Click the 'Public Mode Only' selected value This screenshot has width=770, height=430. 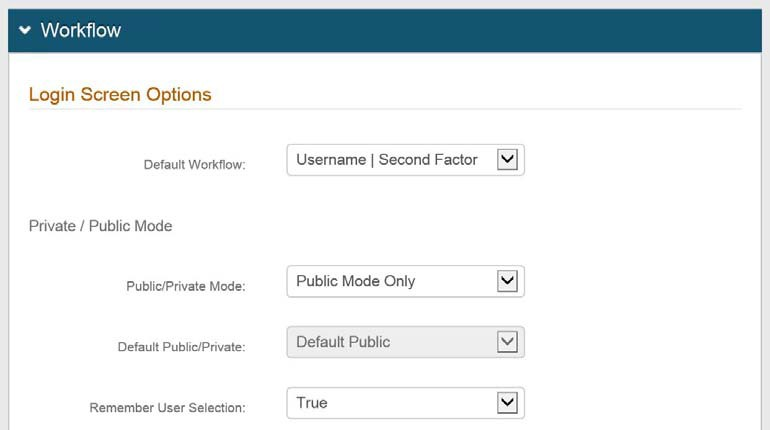coord(355,281)
